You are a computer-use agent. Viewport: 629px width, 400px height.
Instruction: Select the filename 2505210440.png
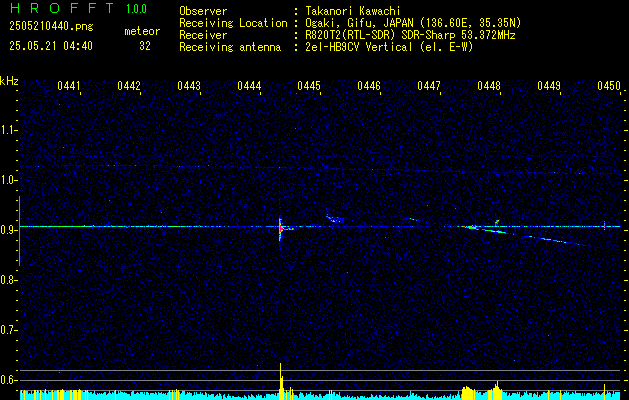coord(51,27)
